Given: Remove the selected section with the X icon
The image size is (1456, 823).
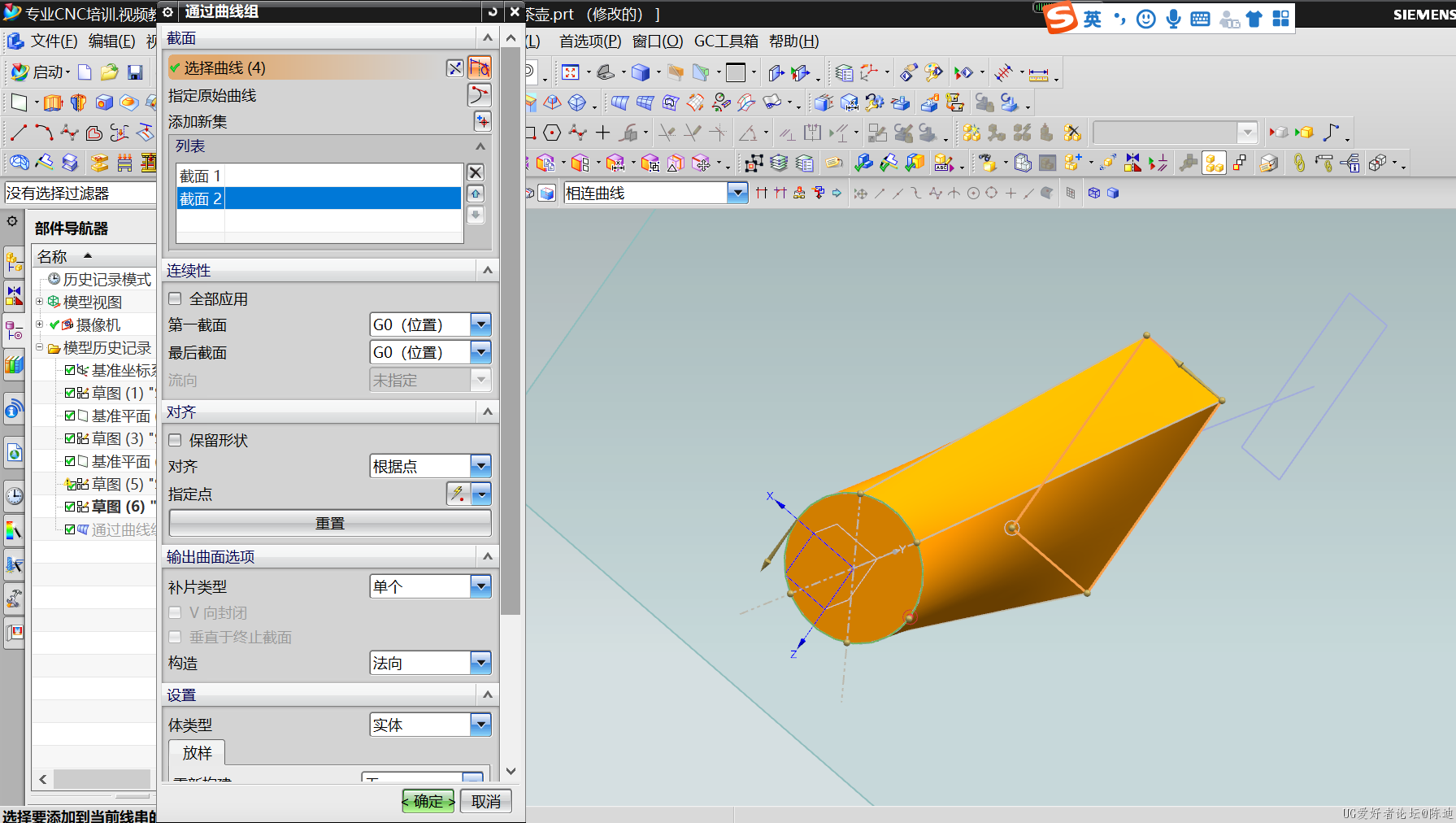Looking at the screenshot, I should pos(476,172).
